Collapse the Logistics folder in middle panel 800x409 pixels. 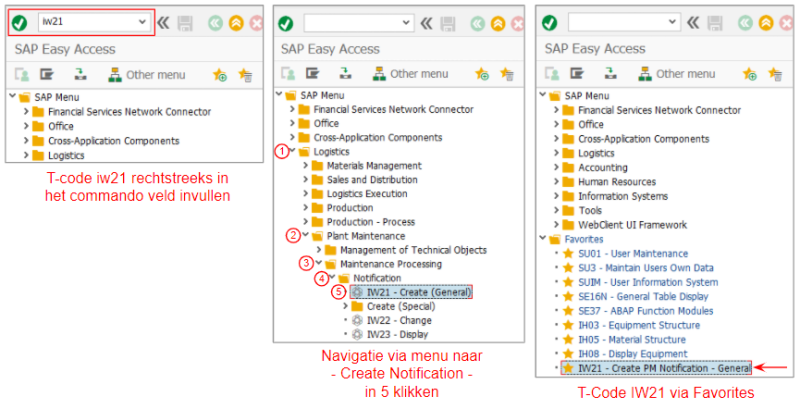(292, 151)
